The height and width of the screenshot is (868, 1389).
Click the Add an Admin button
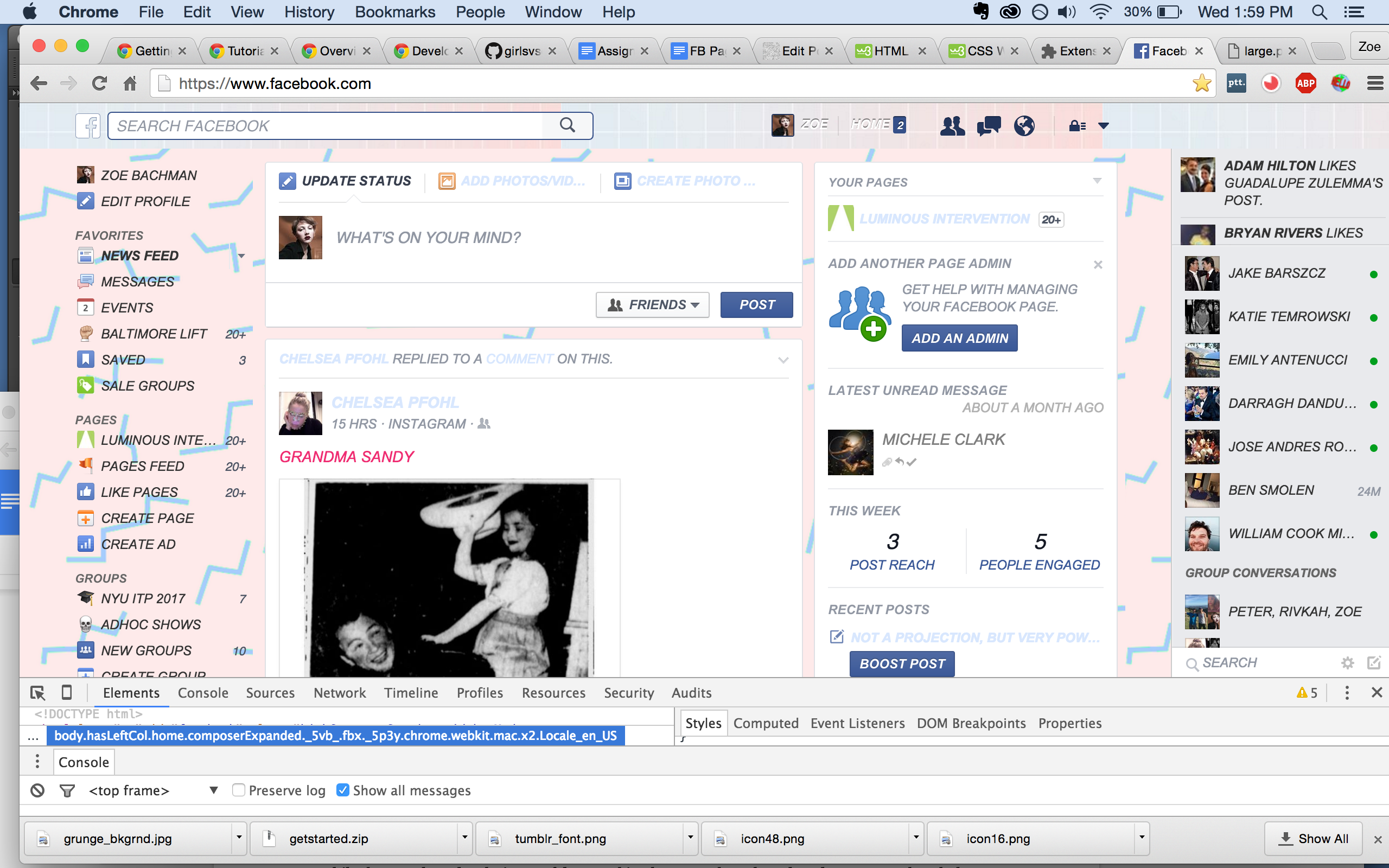coord(959,338)
